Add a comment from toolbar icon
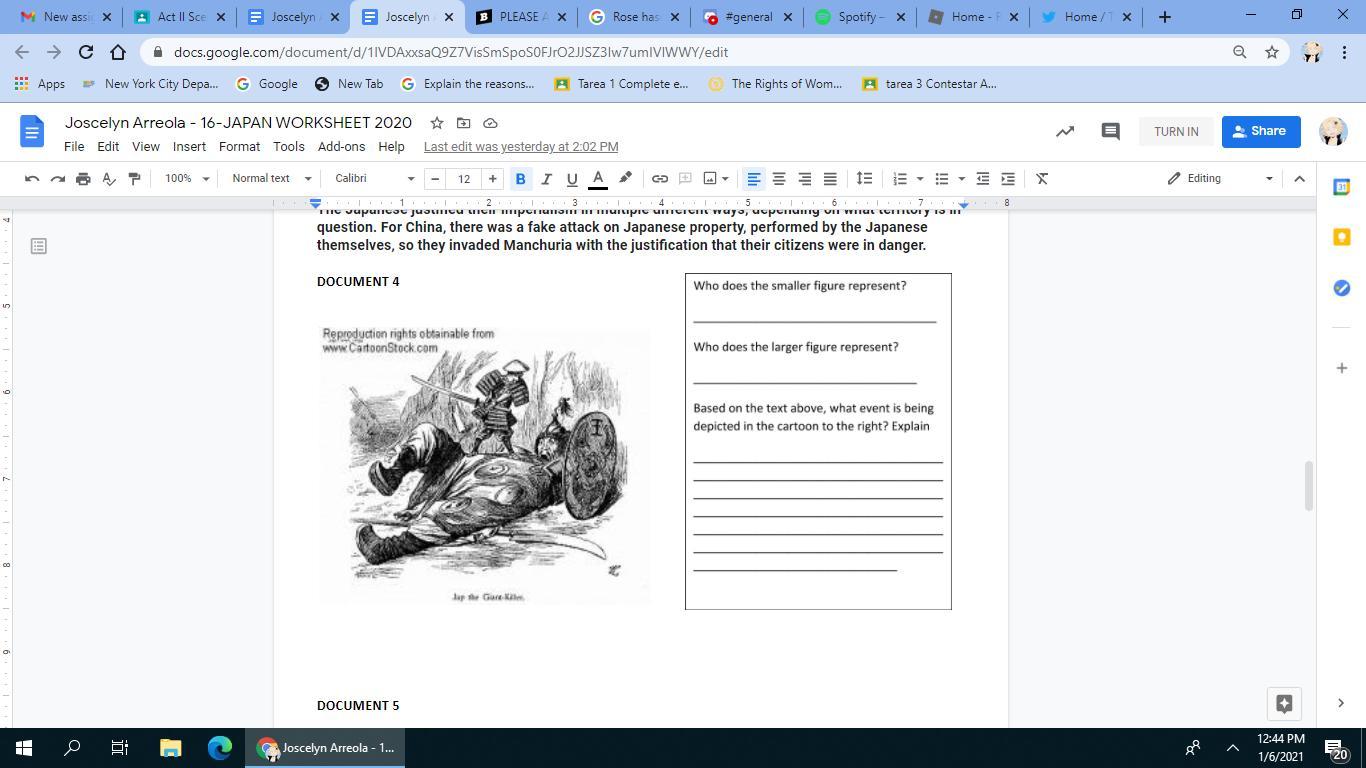Viewport: 1366px width, 768px height. click(685, 178)
